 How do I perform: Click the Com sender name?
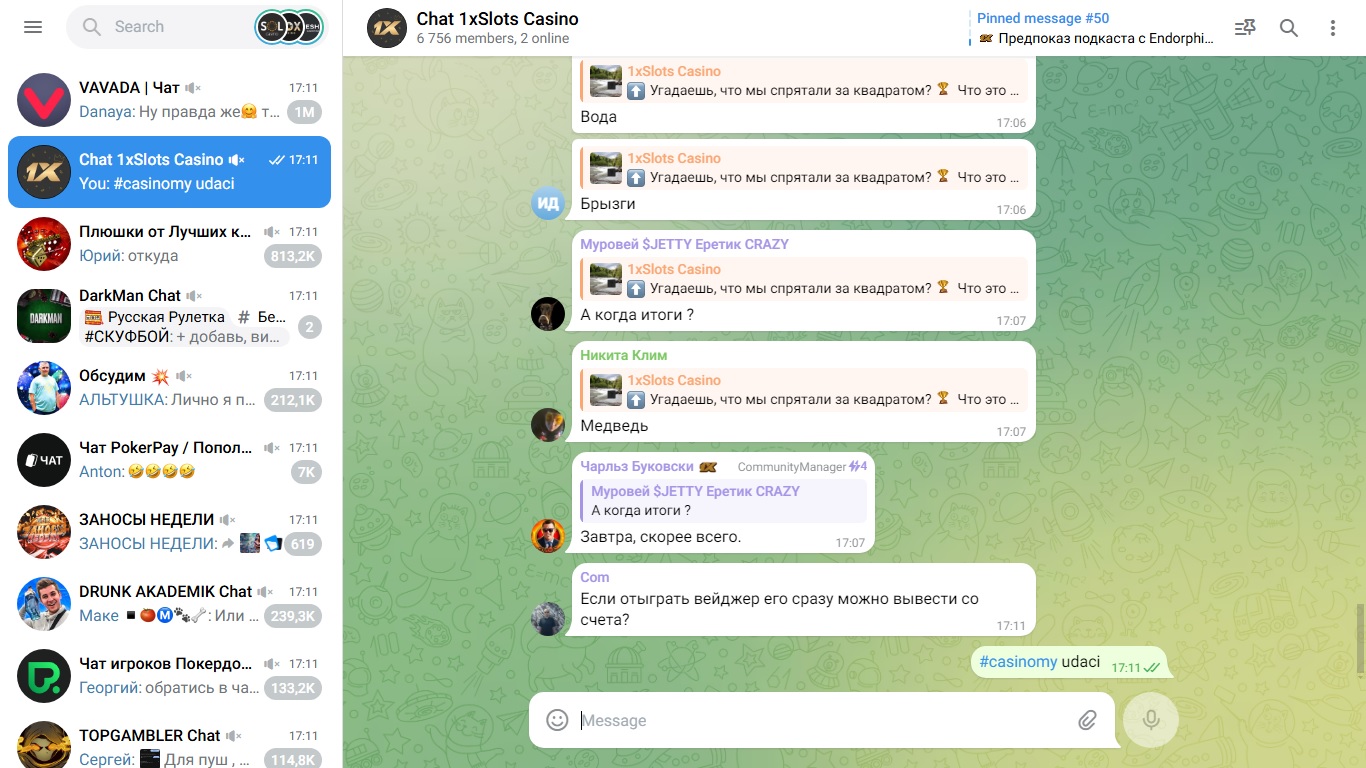tap(595, 577)
